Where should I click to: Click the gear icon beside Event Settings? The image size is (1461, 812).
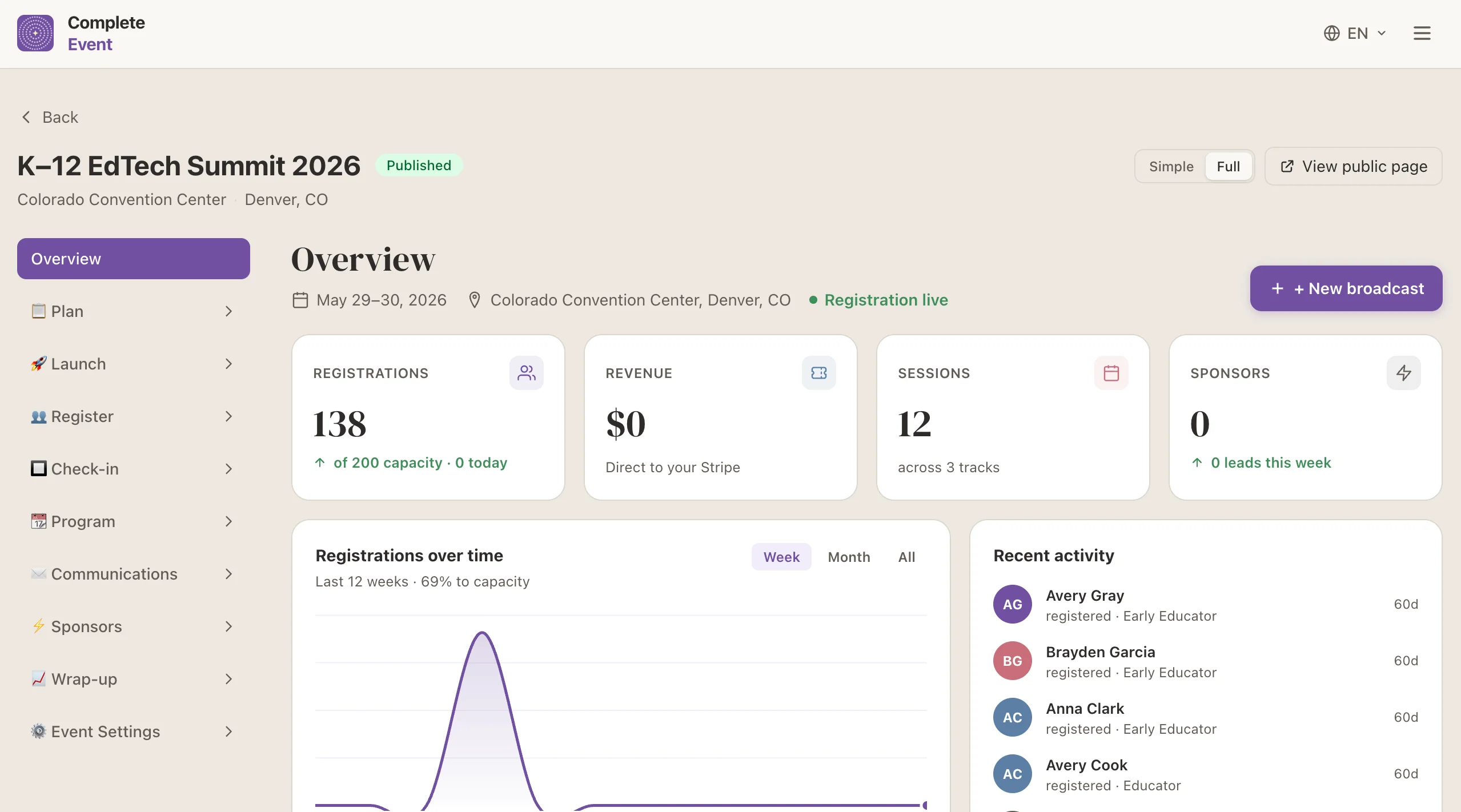coord(38,731)
